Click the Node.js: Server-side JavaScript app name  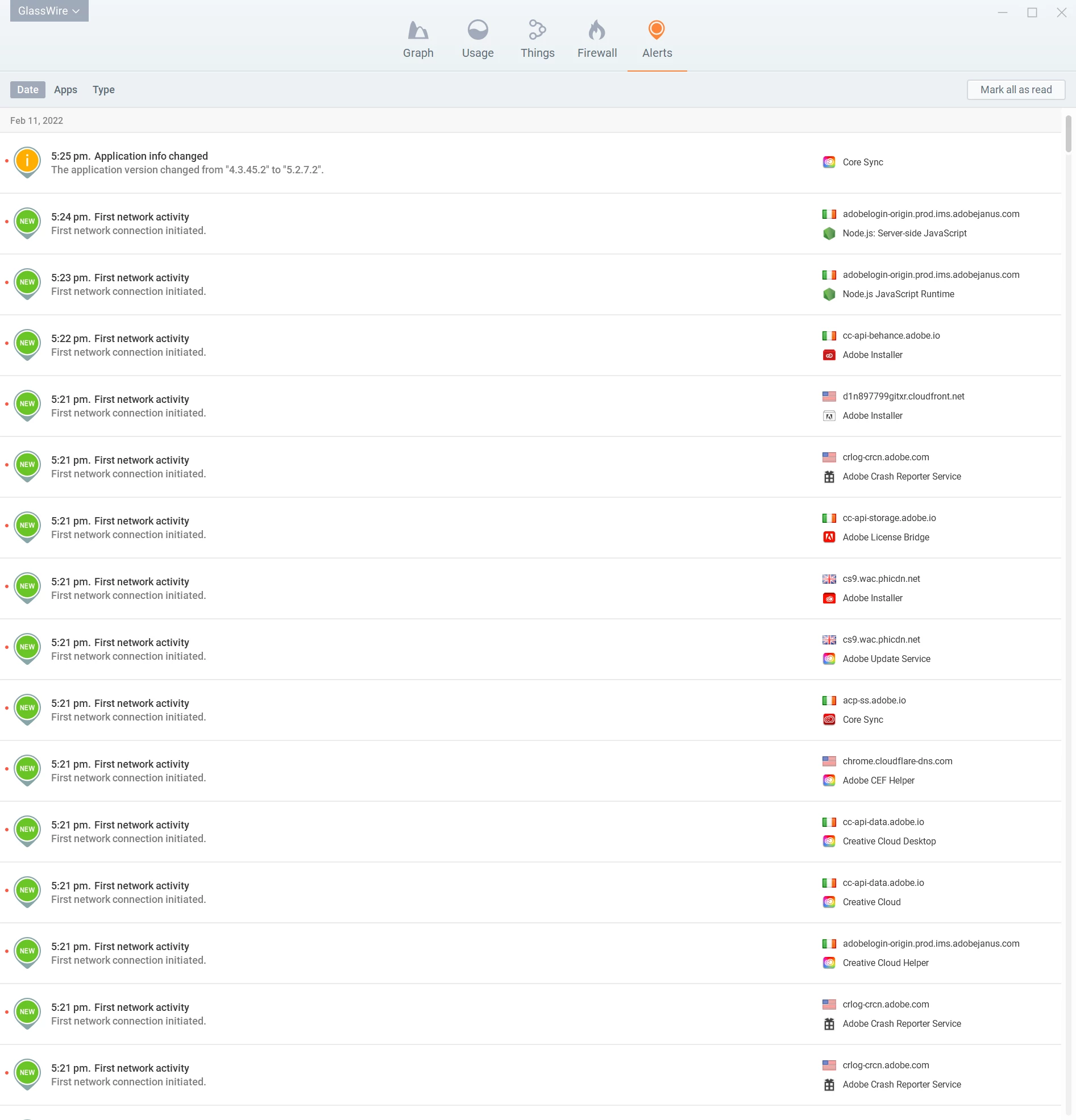[x=904, y=233]
